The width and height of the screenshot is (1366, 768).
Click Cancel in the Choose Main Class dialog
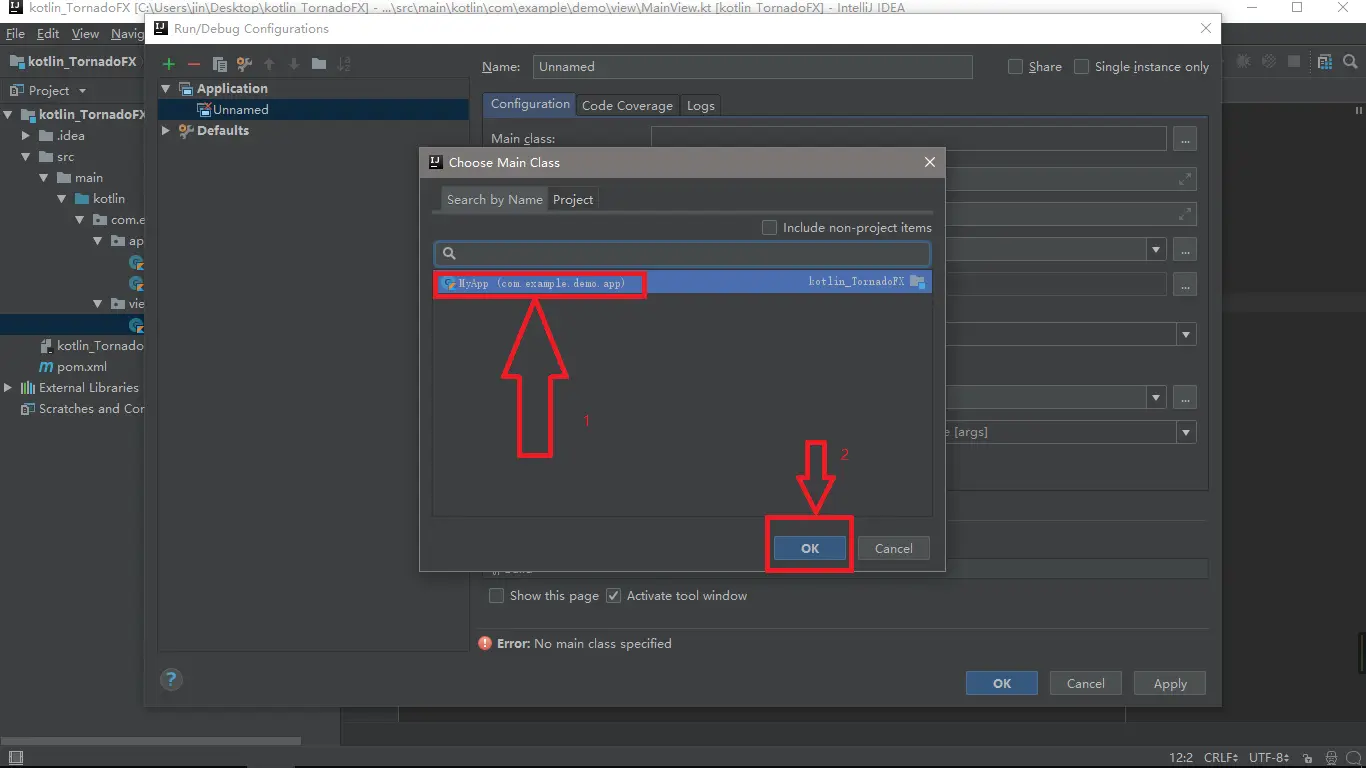(x=893, y=548)
